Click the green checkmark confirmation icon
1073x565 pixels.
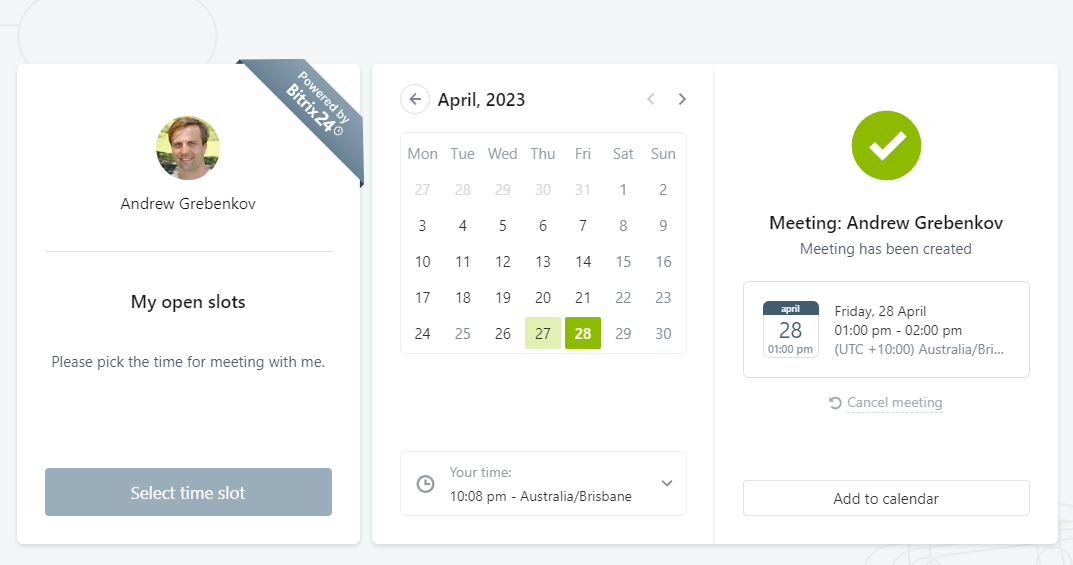(885, 146)
